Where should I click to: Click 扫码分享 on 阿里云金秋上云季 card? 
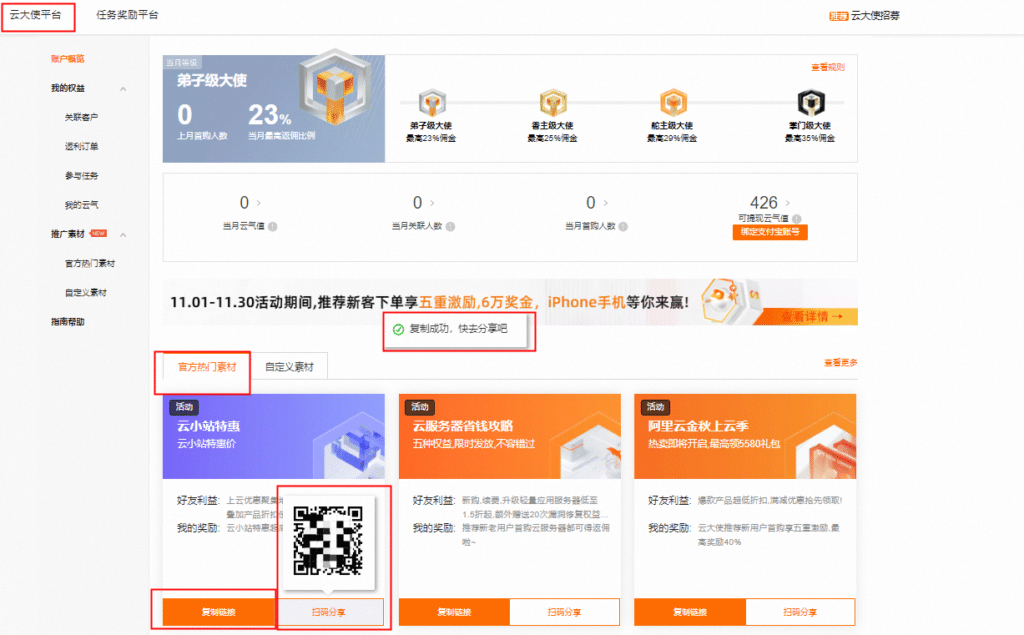click(800, 612)
